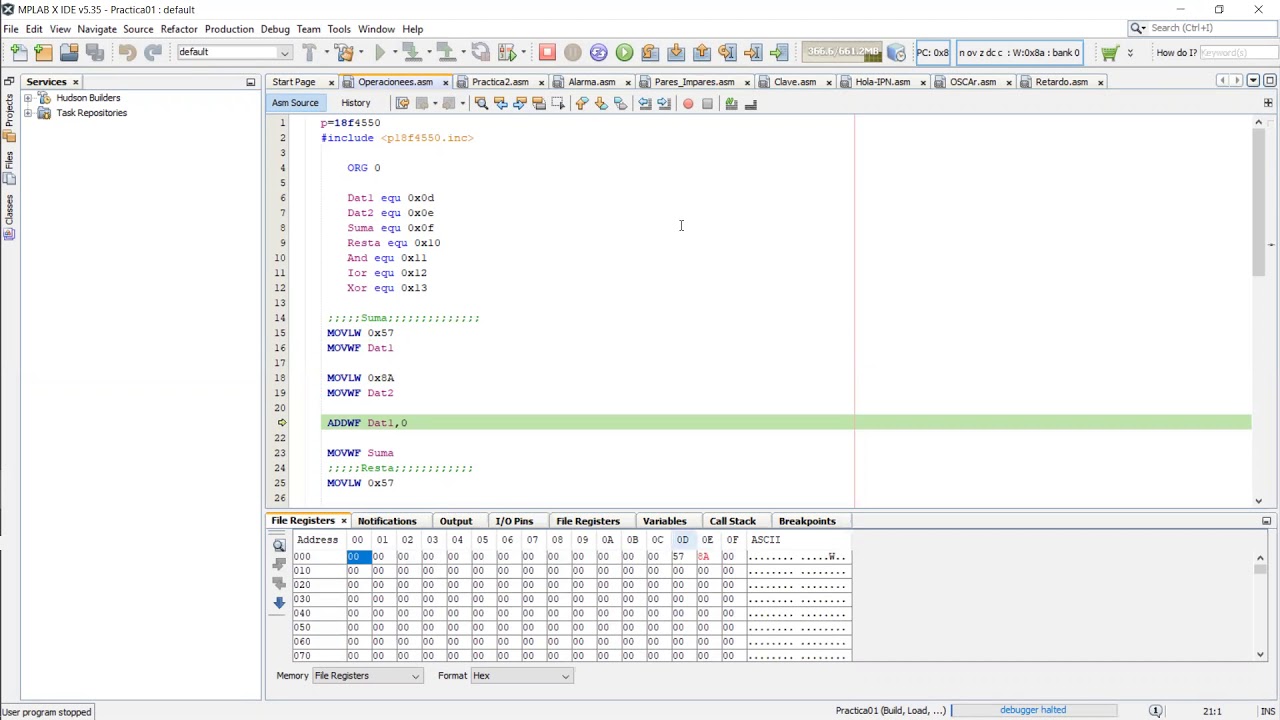This screenshot has height=720, width=1280.
Task: Click the blue Reset debugger icon
Action: (598, 52)
